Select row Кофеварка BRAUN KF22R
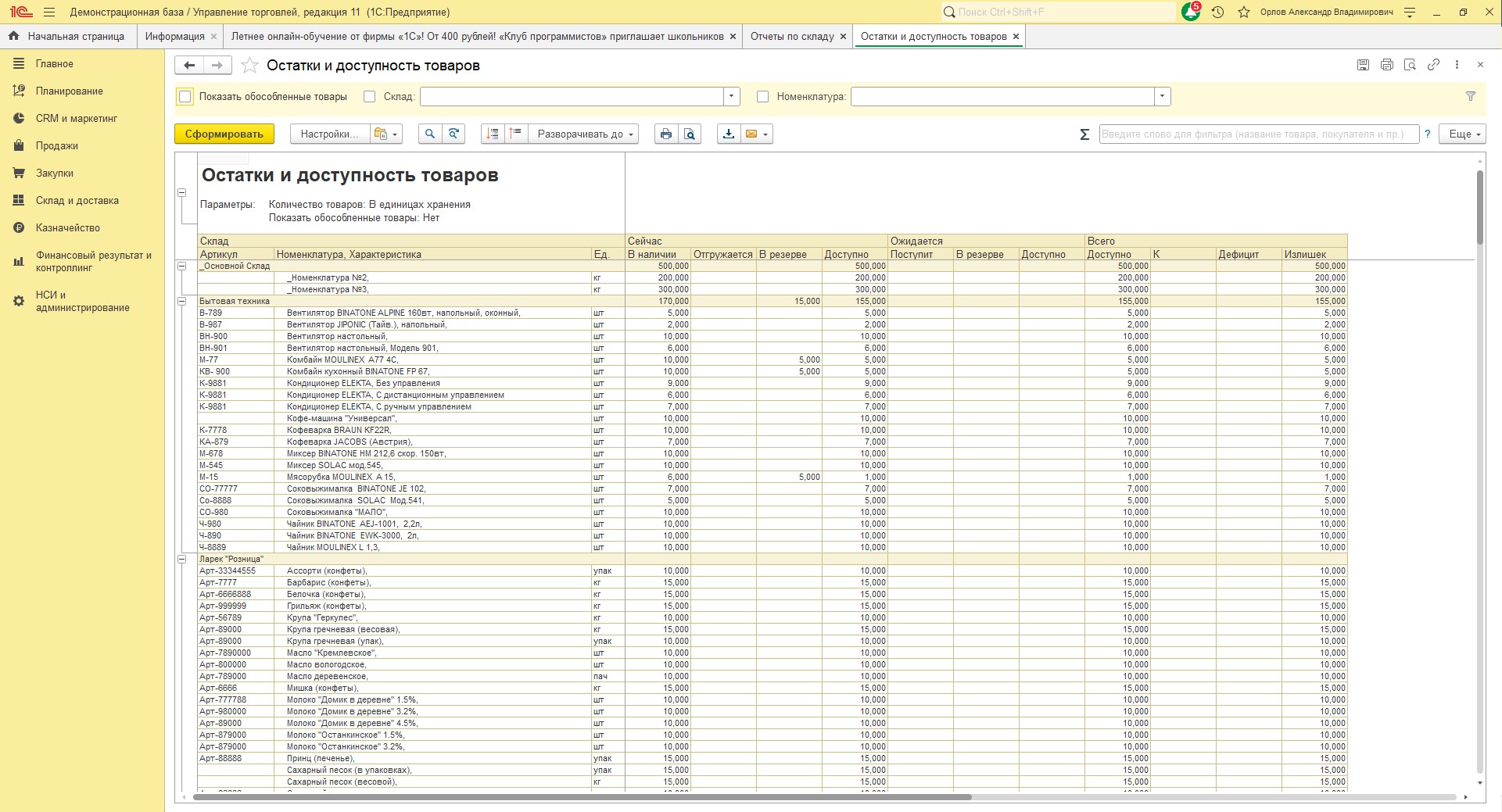 (x=773, y=430)
